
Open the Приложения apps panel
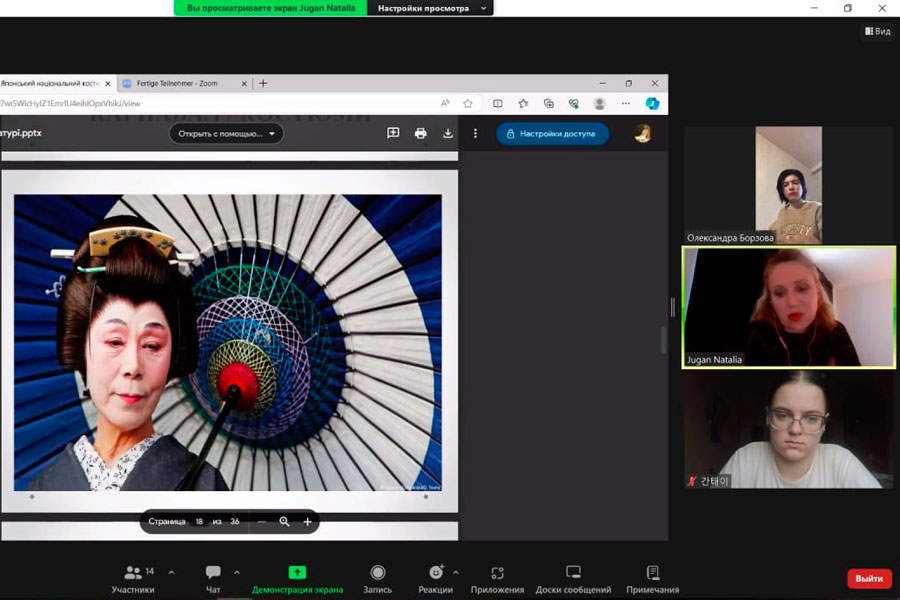(x=497, y=577)
